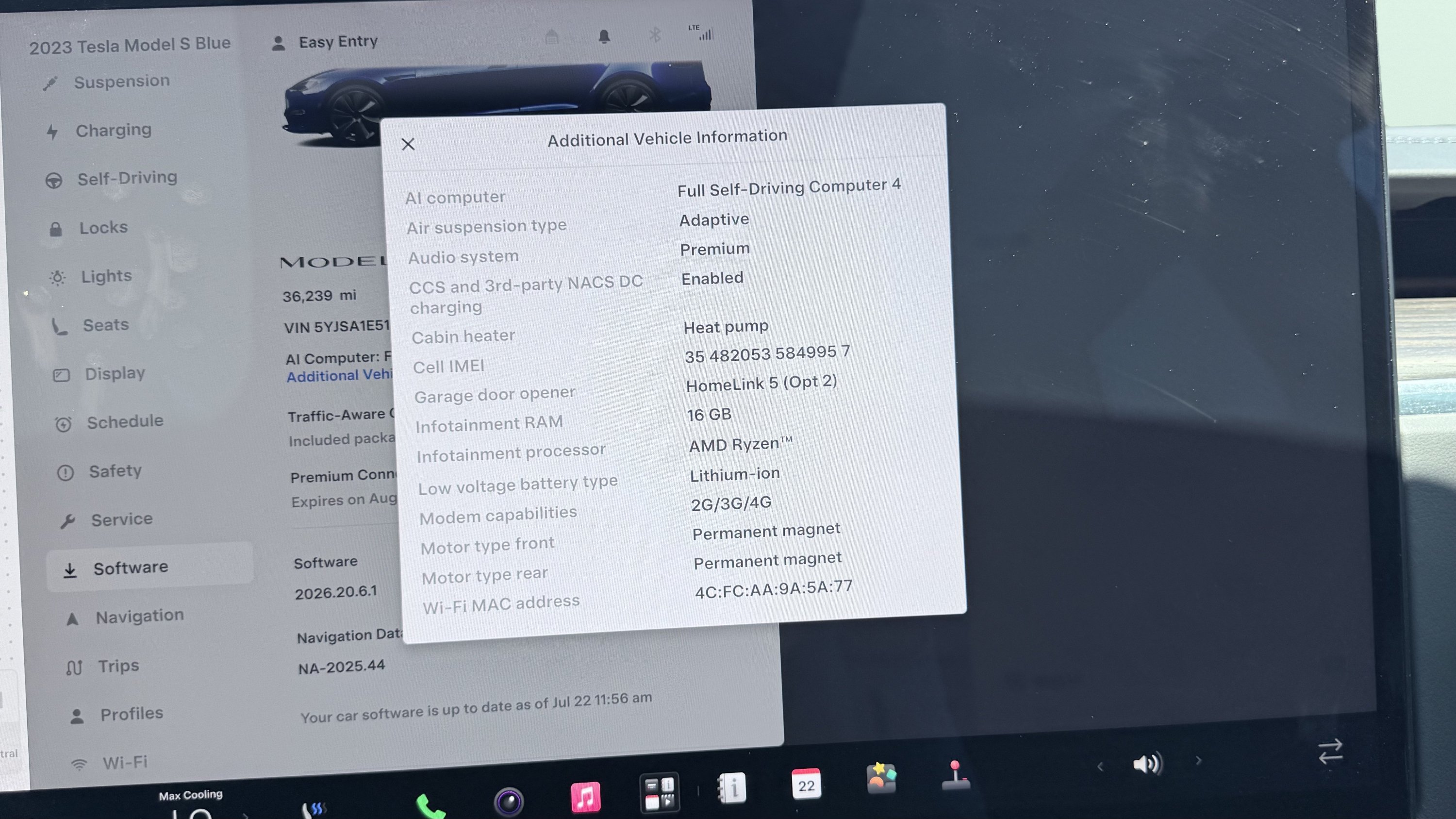The width and height of the screenshot is (1456, 819).
Task: Select the AMD Ryzen processor value
Action: (x=741, y=444)
